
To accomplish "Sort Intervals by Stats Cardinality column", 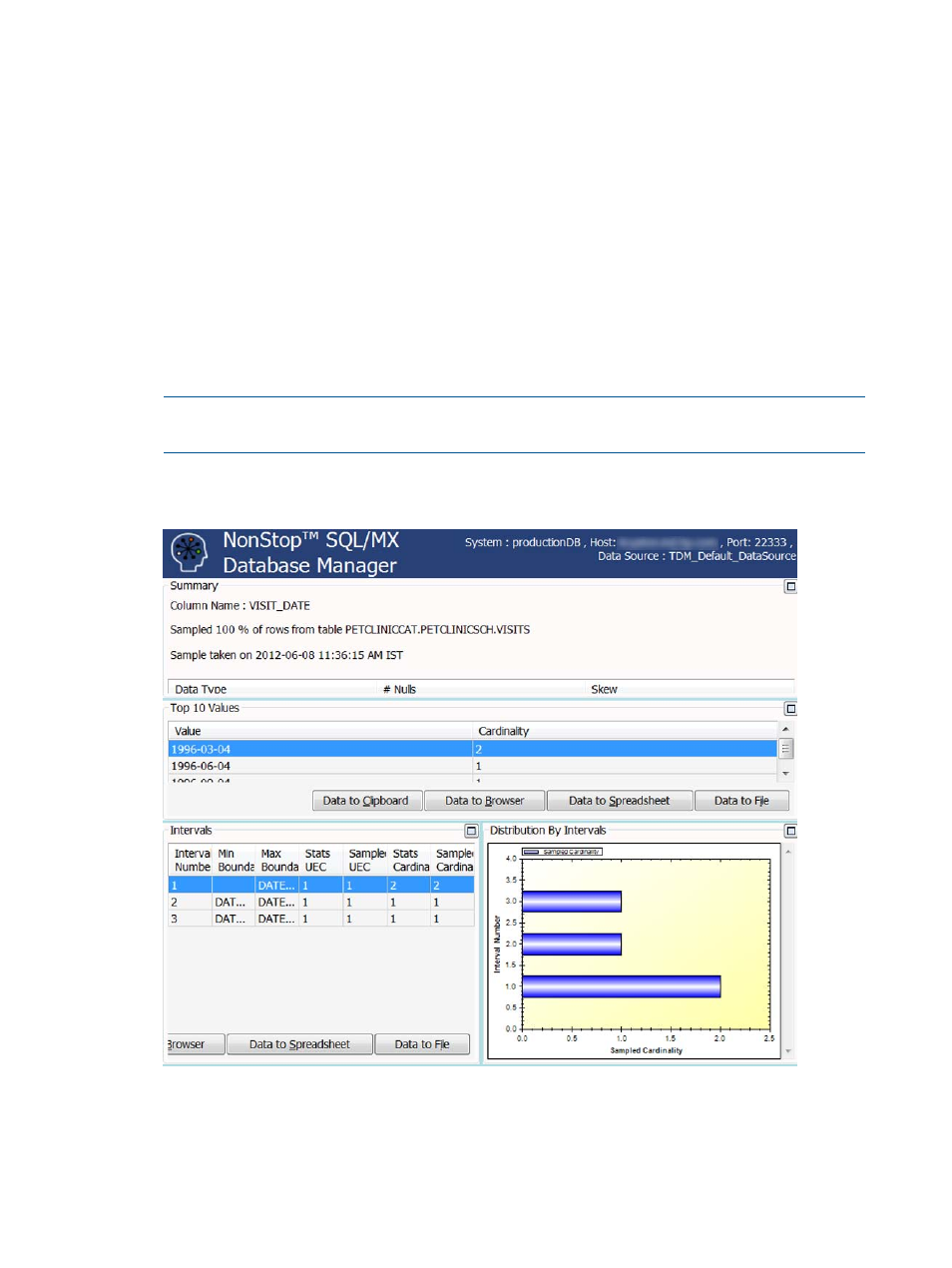I will pyautogui.click(x=409, y=861).
